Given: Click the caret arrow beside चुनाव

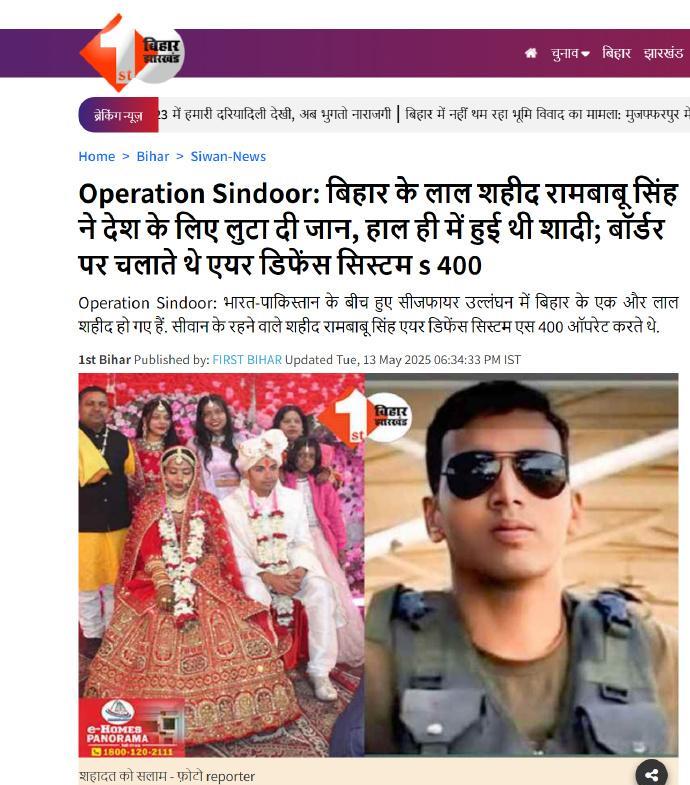Looking at the screenshot, I should tap(585, 54).
